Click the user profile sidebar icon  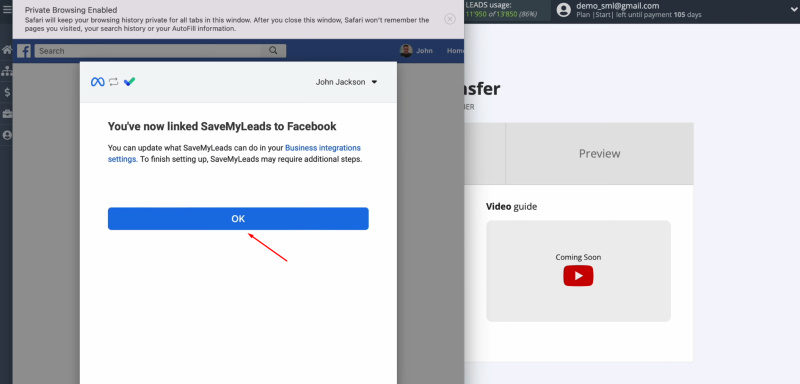(7, 135)
